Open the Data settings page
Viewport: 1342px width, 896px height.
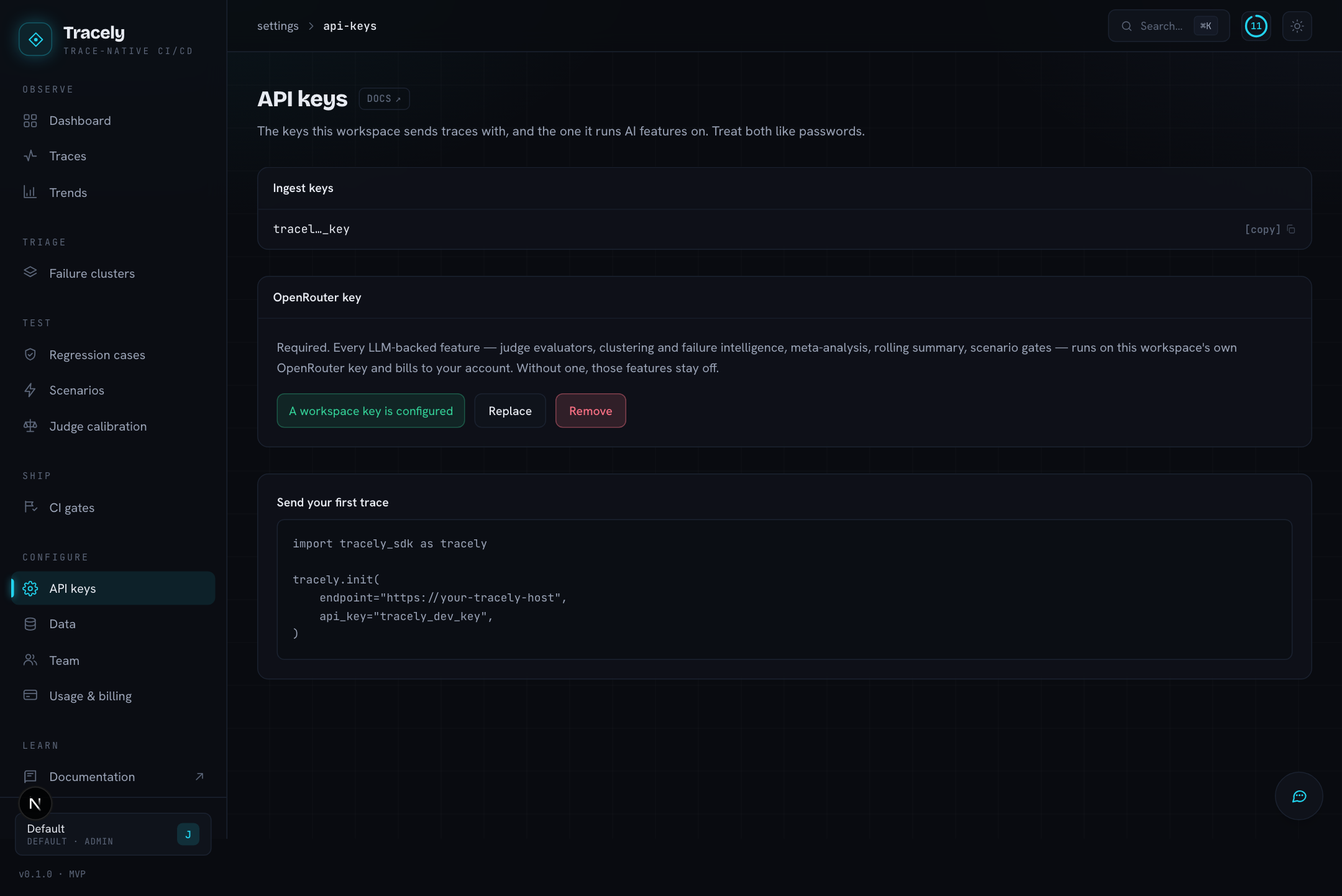[113, 624]
